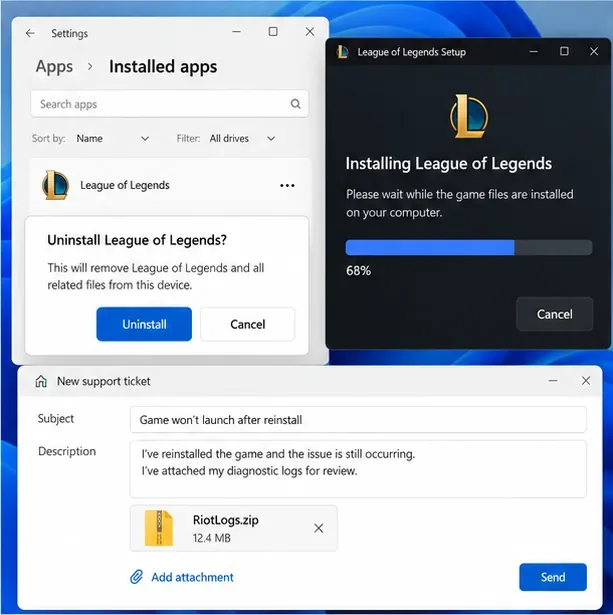Image resolution: width=613 pixels, height=615 pixels.
Task: Click the home icon in support ticket window
Action: (x=41, y=381)
